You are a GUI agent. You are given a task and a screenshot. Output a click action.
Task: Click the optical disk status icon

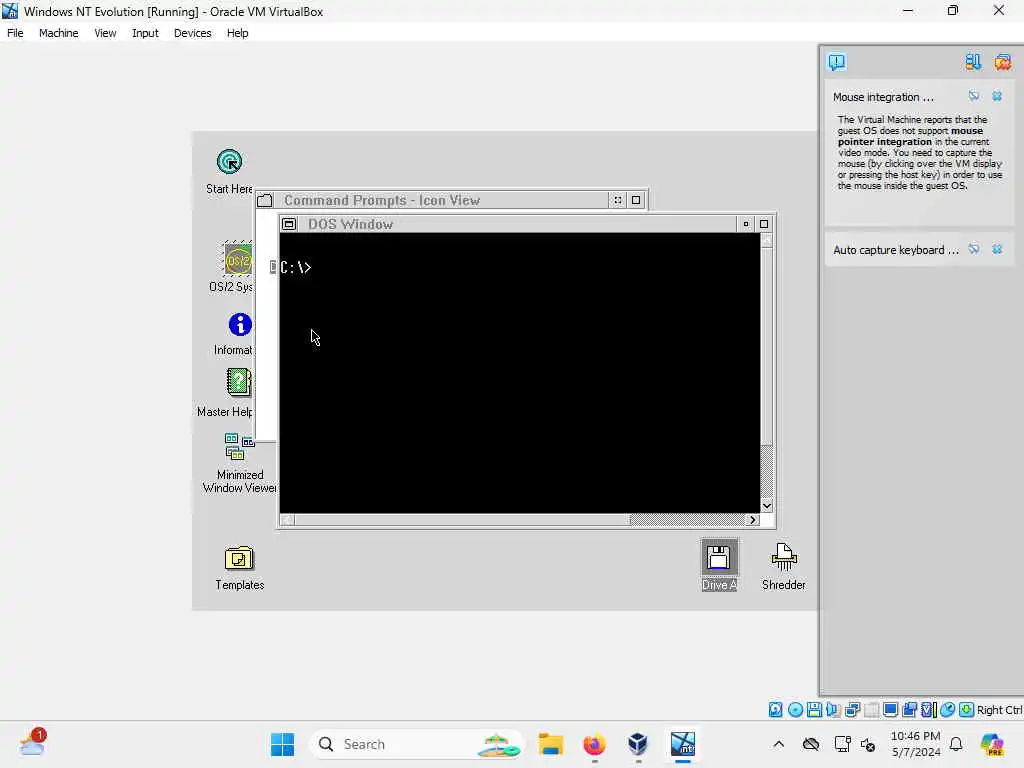[x=795, y=710]
